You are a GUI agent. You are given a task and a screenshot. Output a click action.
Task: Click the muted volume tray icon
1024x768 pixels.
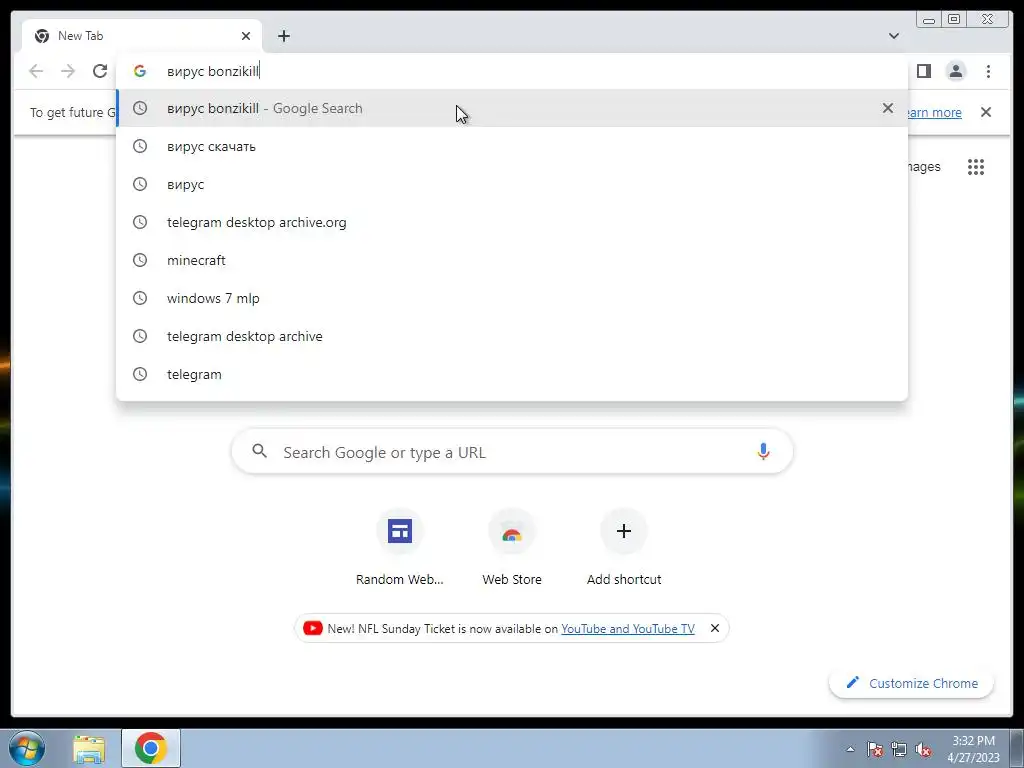pos(923,750)
